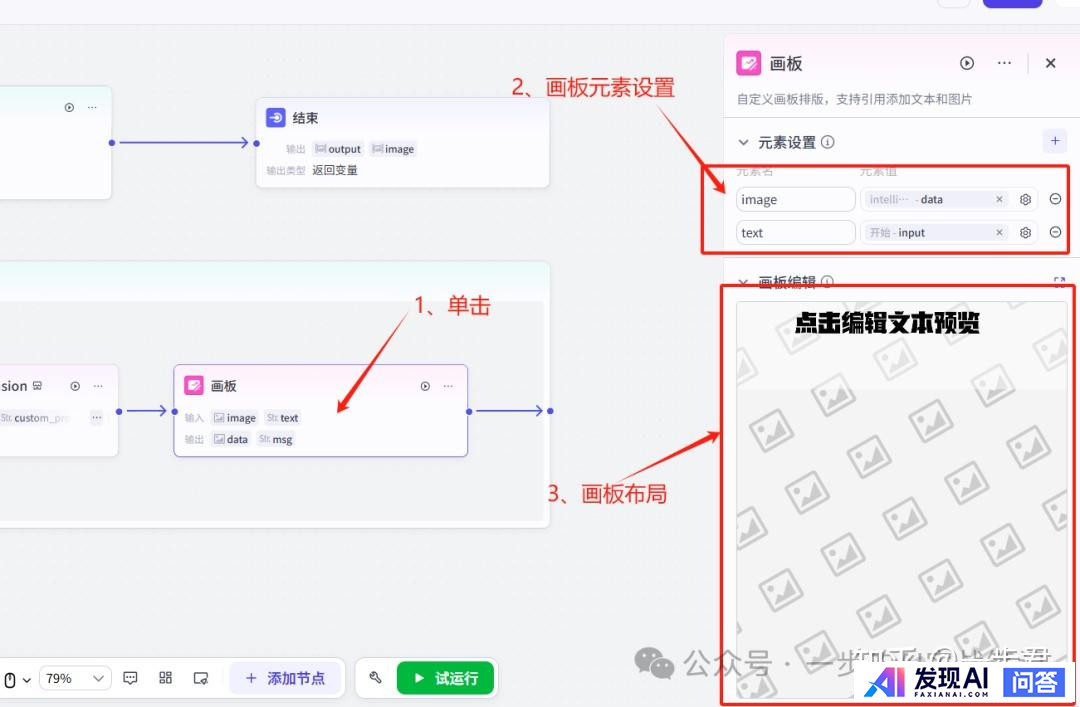Collapse the 元素设置 section

(x=743, y=143)
